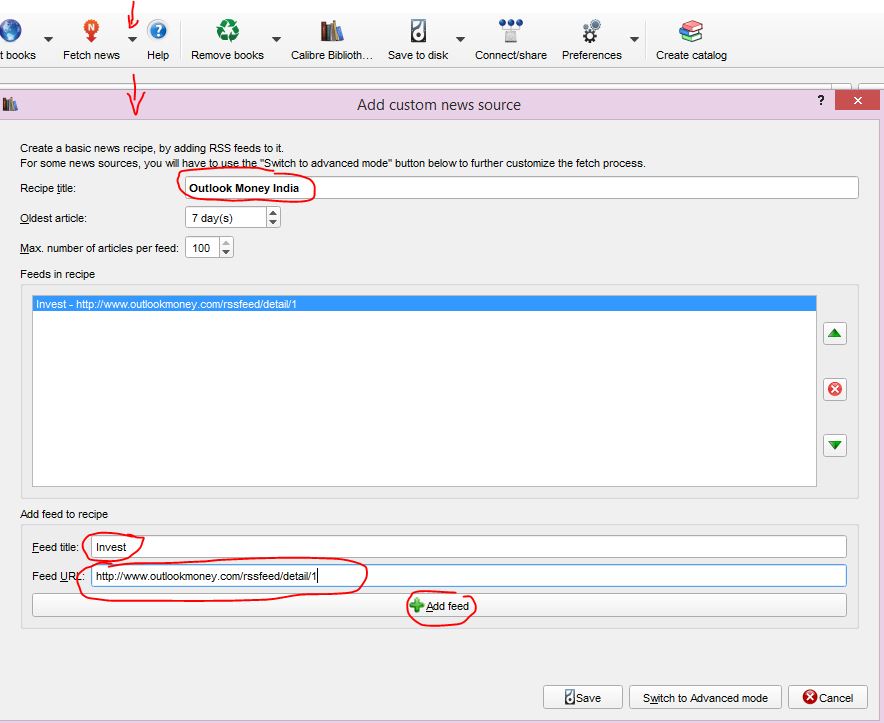The height and width of the screenshot is (723, 884).
Task: Click the Feed URL input field
Action: point(468,576)
